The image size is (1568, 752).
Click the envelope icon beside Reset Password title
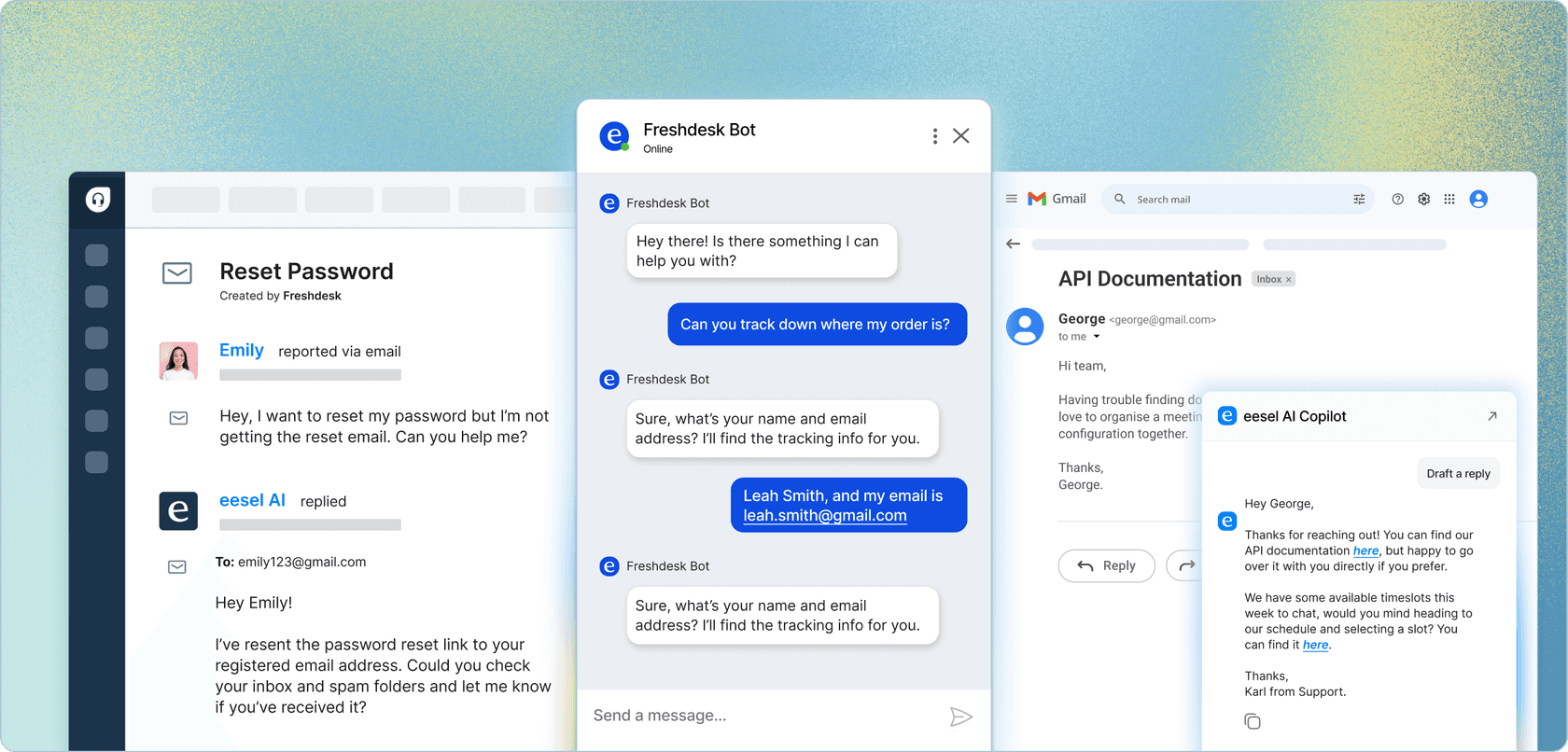177,273
